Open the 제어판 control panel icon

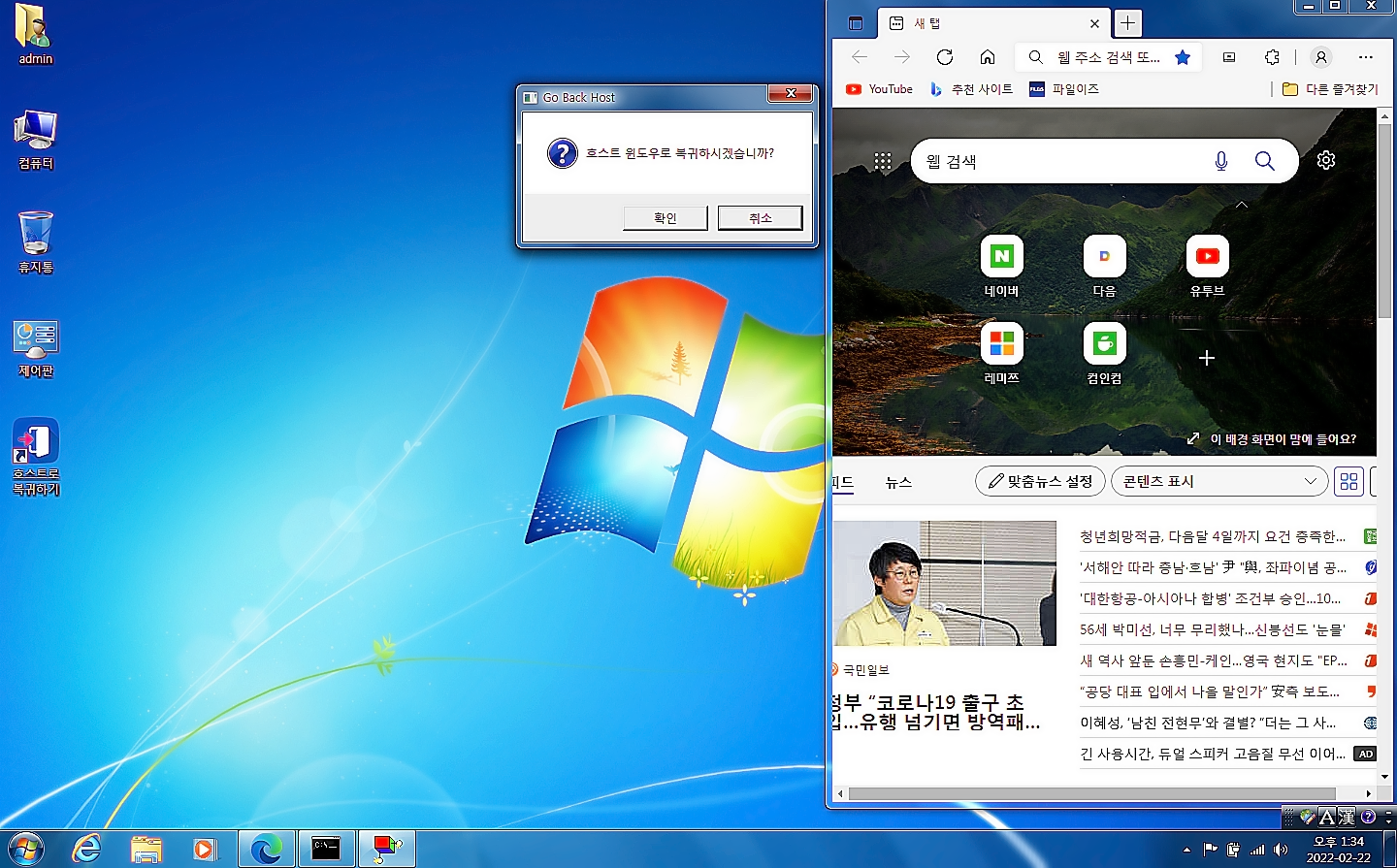(35, 349)
